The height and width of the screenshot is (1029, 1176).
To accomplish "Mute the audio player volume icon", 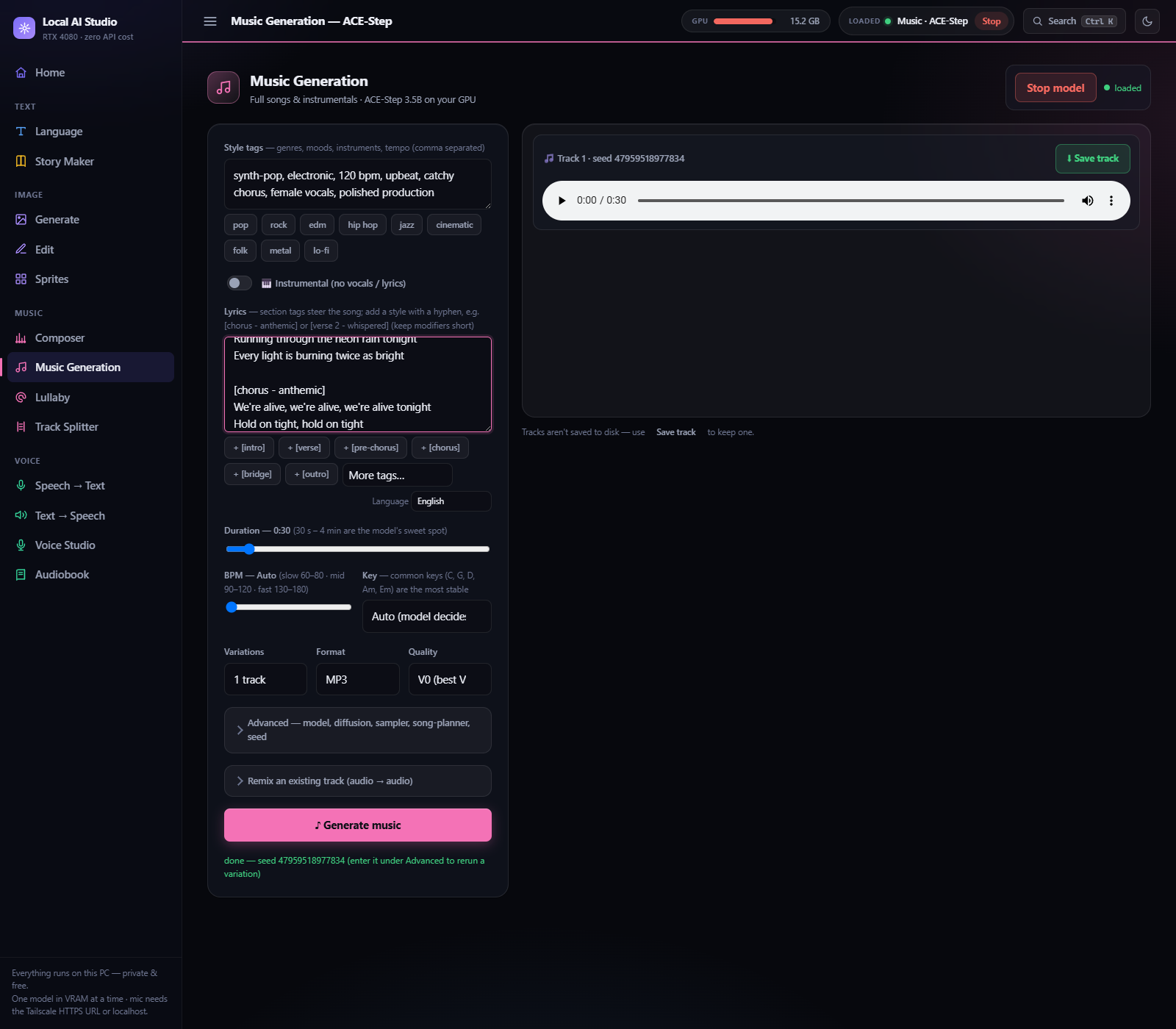I will (1087, 201).
